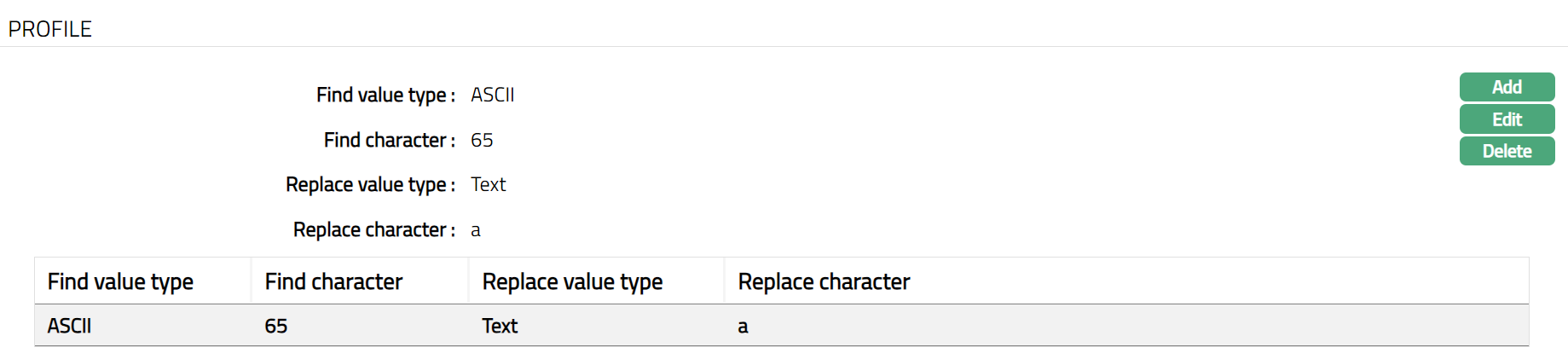Screen dimensions: 1568x359
Task: Click the 'Find value type :' form label
Action: (x=385, y=95)
